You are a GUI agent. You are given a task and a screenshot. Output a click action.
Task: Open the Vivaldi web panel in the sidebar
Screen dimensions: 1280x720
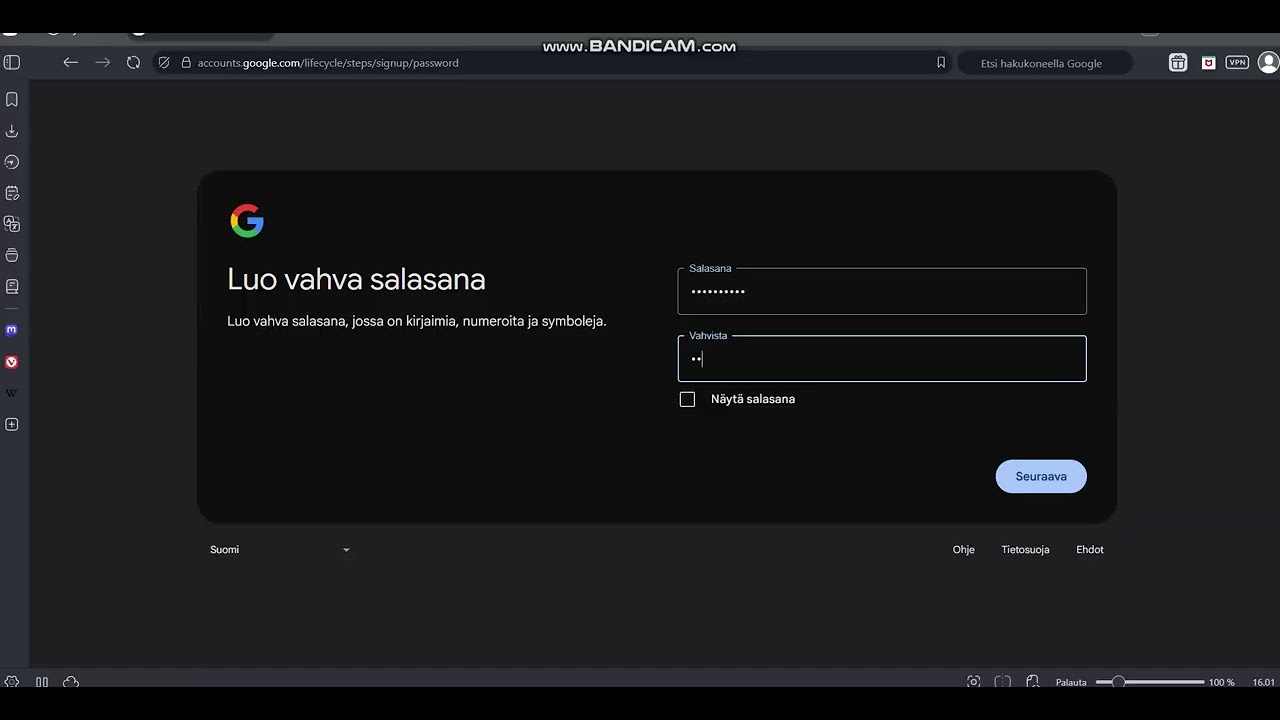12,362
